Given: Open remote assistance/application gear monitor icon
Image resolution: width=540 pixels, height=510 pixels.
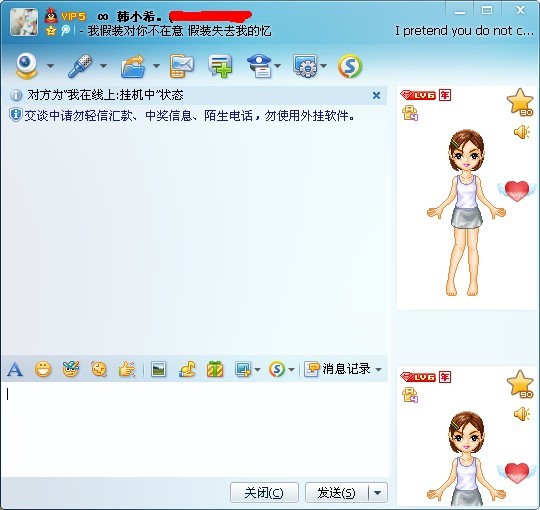Looking at the screenshot, I should [305, 66].
